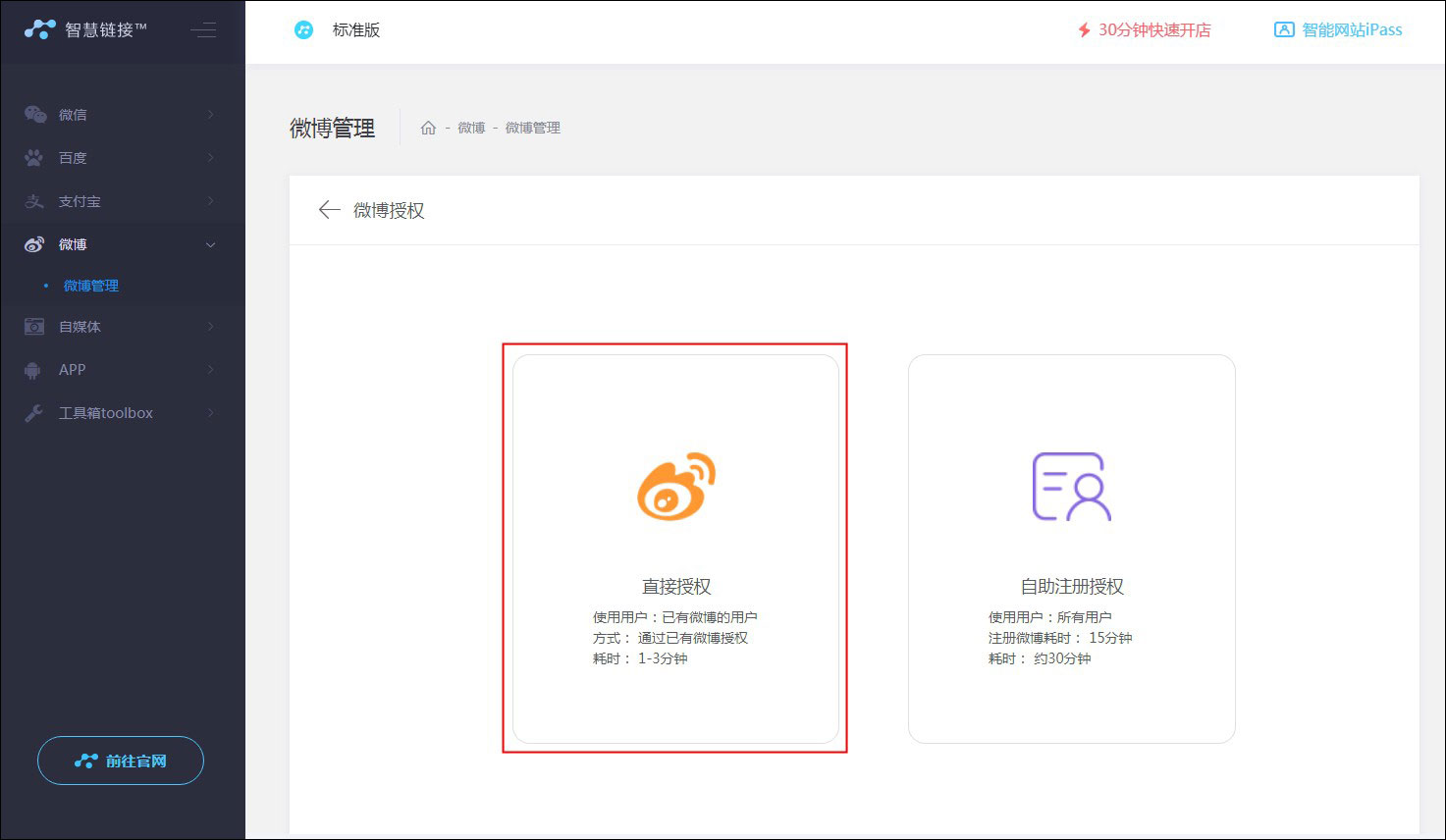Expand the 百度 menu chevron
Image resolution: width=1446 pixels, height=840 pixels.
coord(210,158)
